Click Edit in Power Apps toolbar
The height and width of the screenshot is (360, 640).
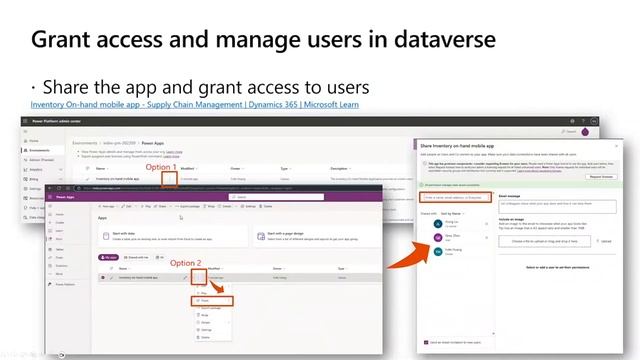coord(127,207)
